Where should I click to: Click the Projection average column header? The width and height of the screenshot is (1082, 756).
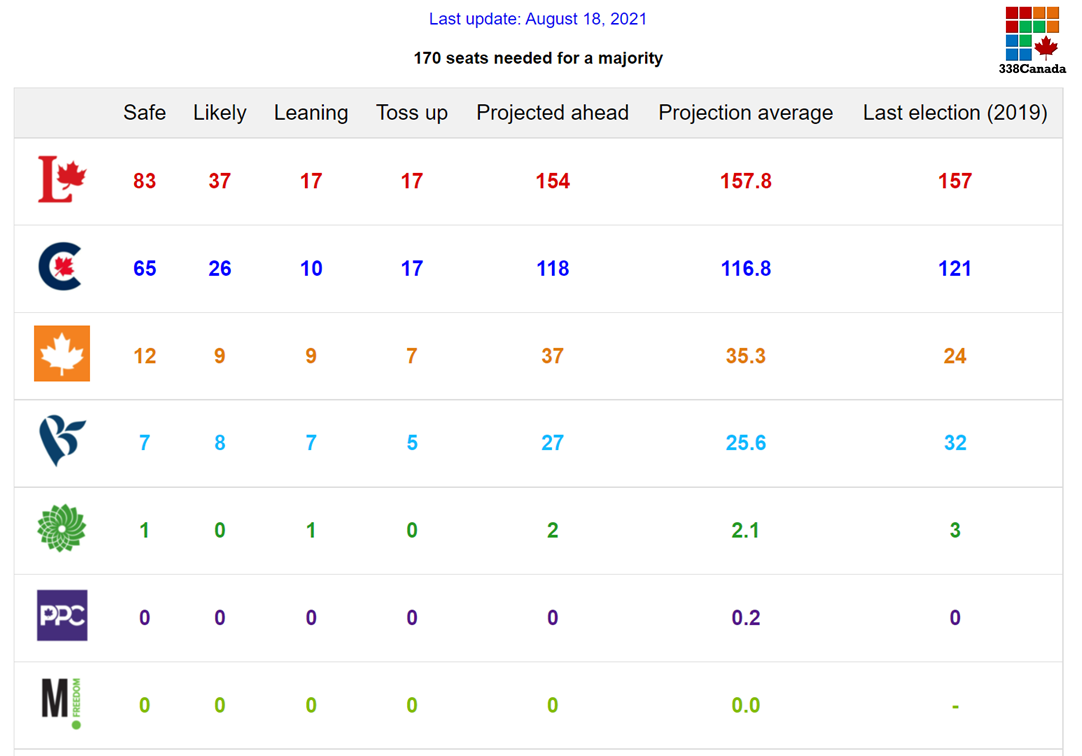point(745,113)
